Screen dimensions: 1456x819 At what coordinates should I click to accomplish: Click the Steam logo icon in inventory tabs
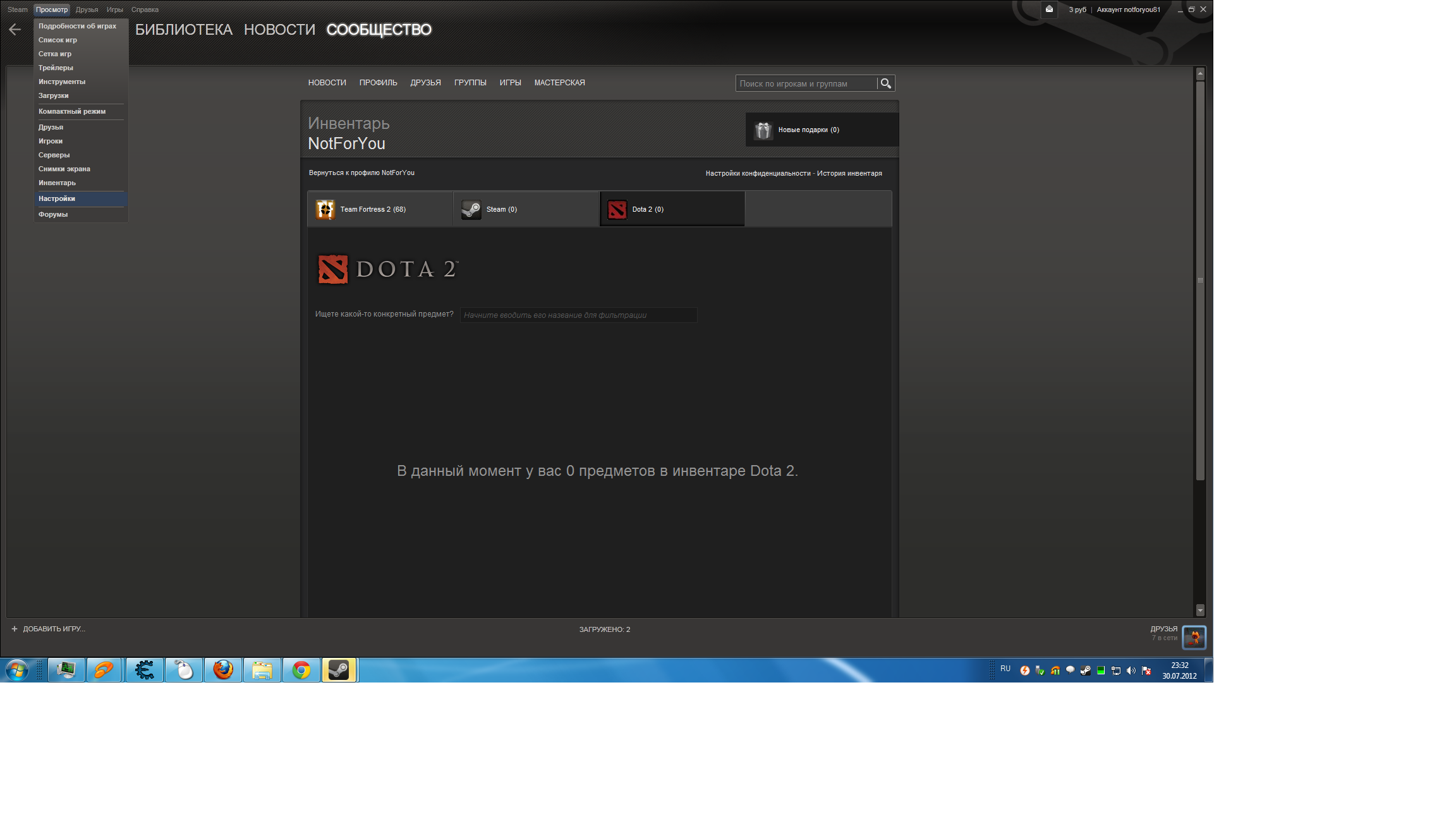click(471, 209)
